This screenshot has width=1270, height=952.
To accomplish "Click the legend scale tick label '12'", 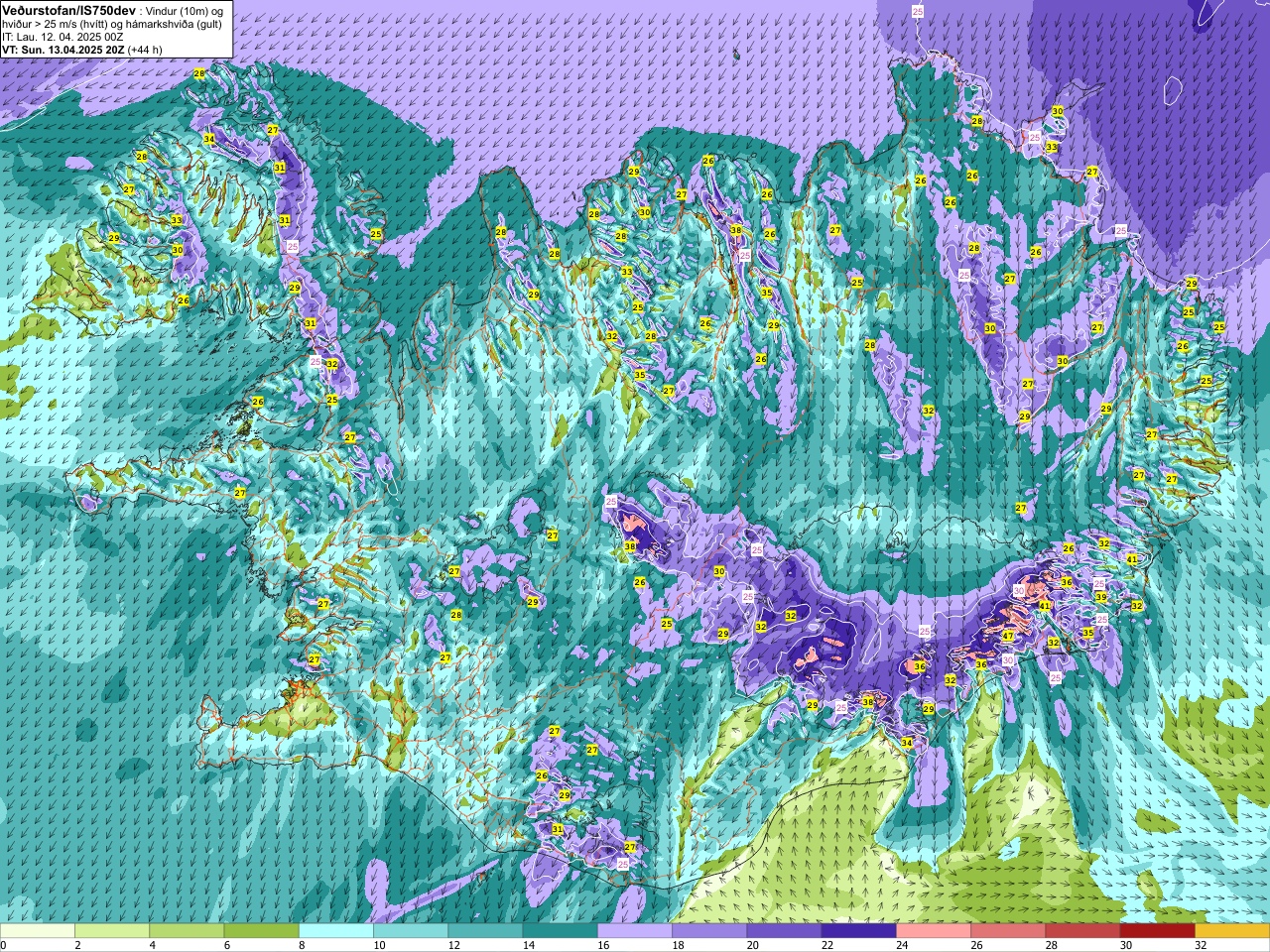I will (453, 946).
